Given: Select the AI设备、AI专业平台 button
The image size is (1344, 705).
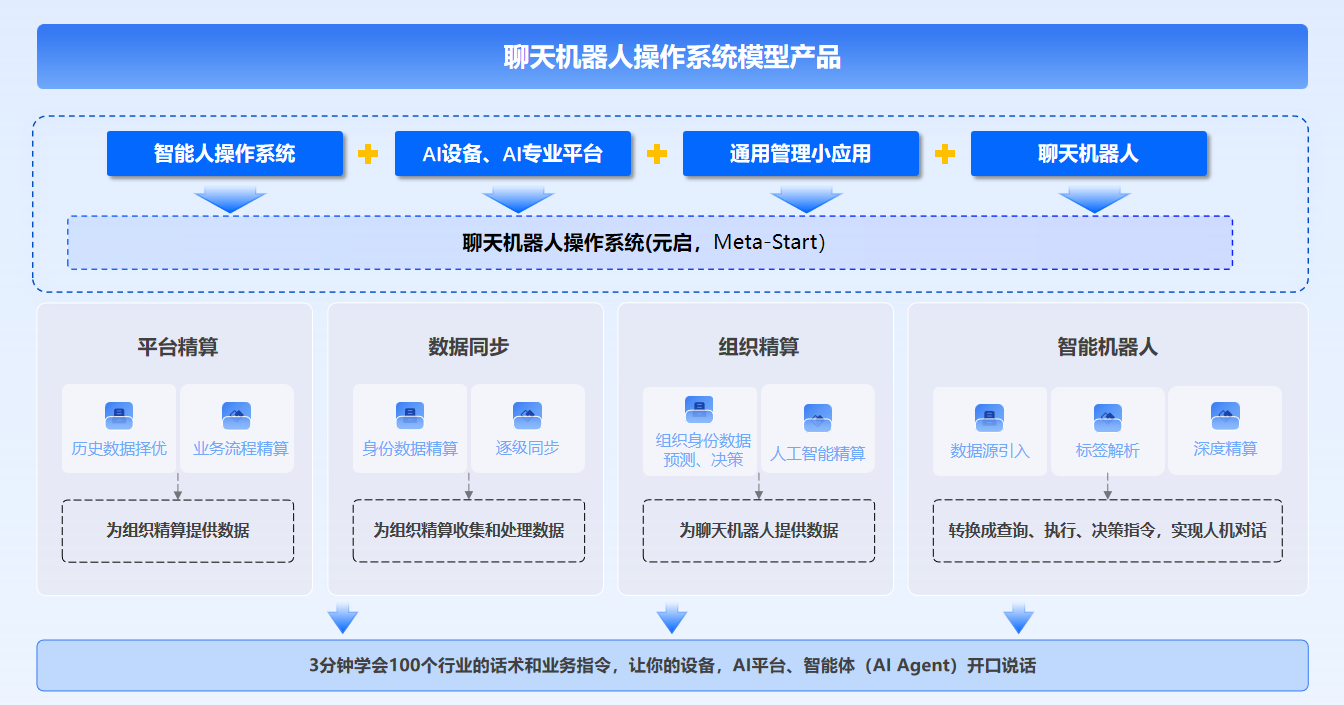Looking at the screenshot, I should click(513, 154).
